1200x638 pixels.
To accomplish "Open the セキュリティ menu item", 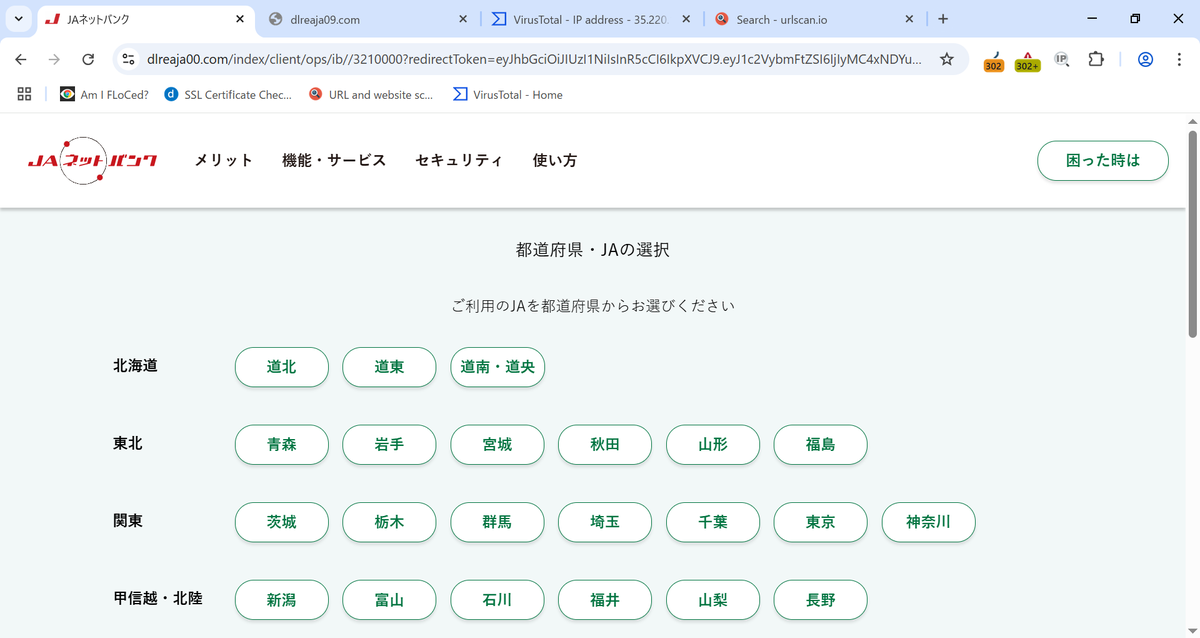I will click(459, 160).
